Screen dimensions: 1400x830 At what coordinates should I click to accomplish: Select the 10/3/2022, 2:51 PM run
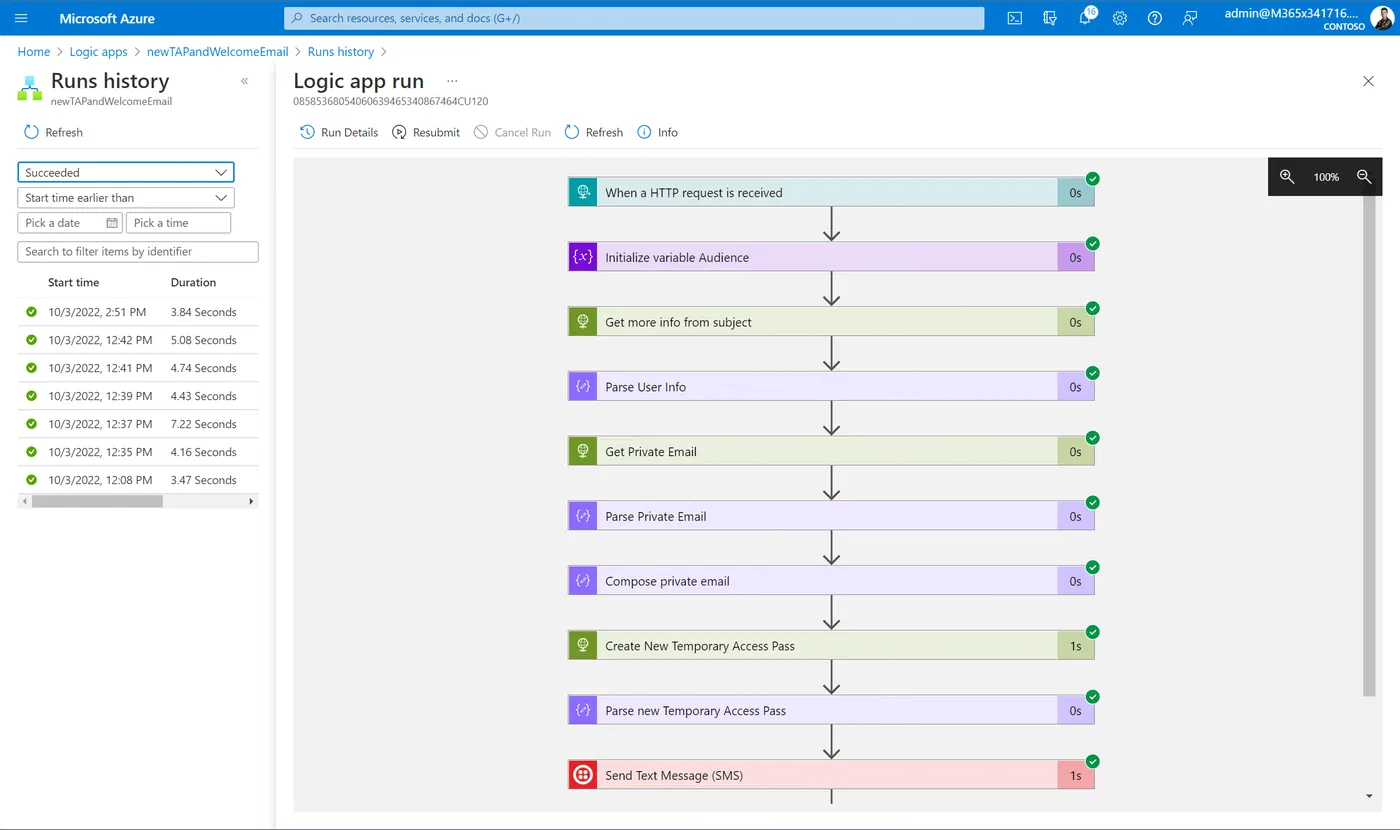click(138, 312)
